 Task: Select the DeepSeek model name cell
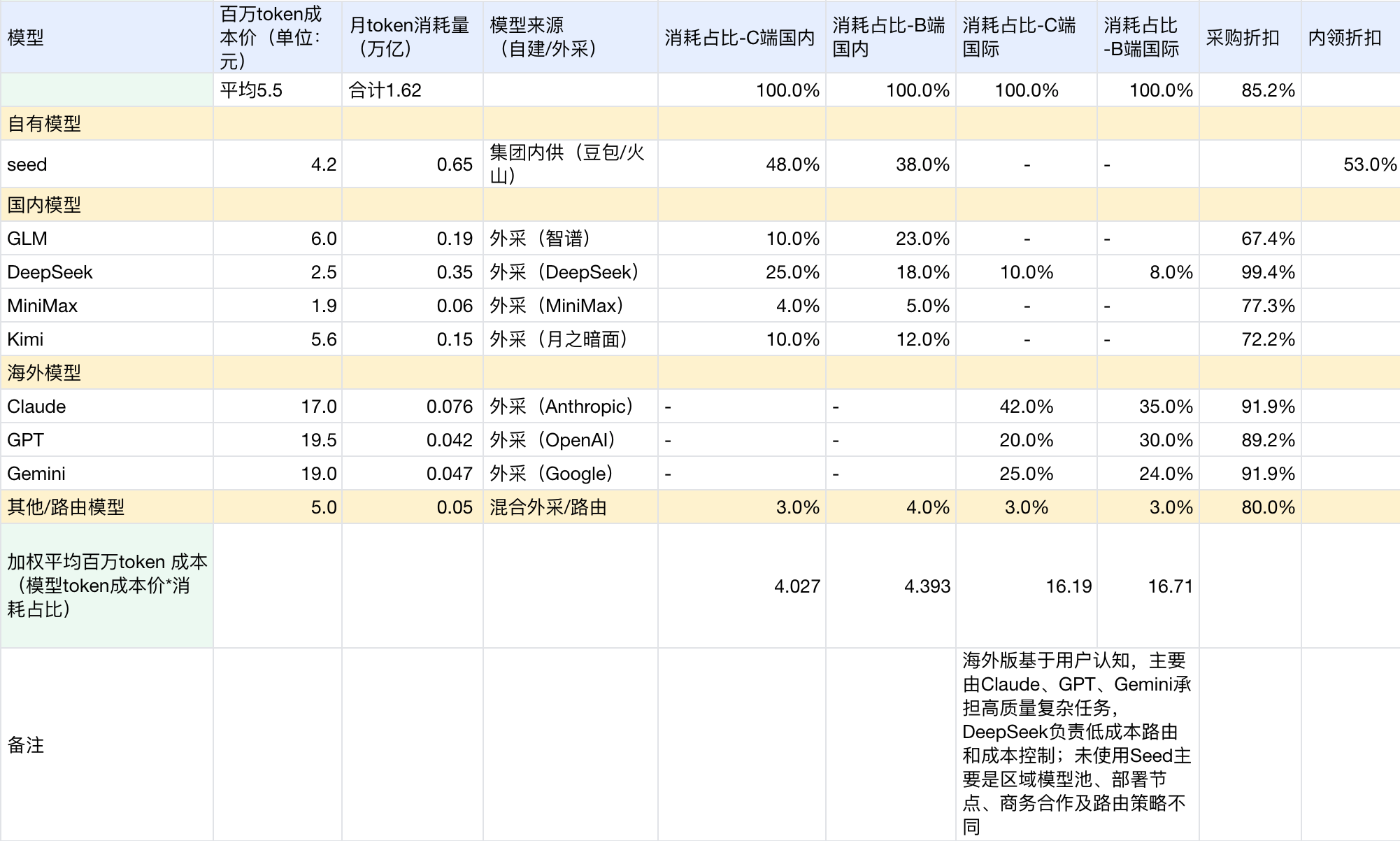point(107,272)
